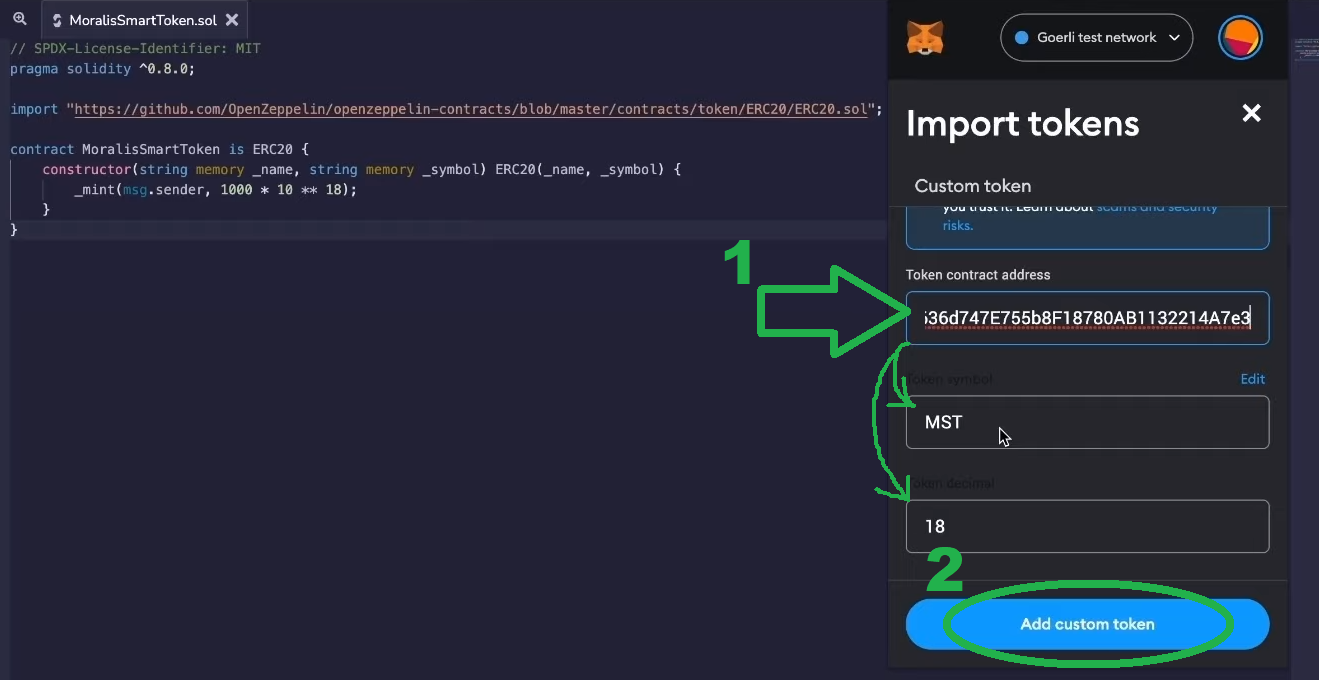Expand the Goerli test network dropdown
This screenshot has width=1319, height=680.
(1096, 38)
